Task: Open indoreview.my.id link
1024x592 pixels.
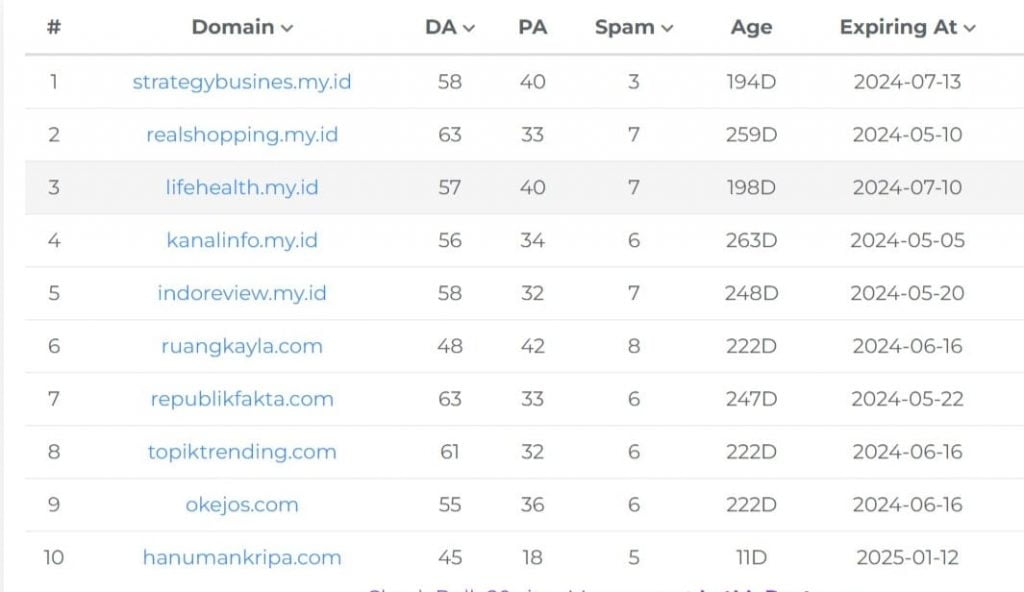Action: 242,294
